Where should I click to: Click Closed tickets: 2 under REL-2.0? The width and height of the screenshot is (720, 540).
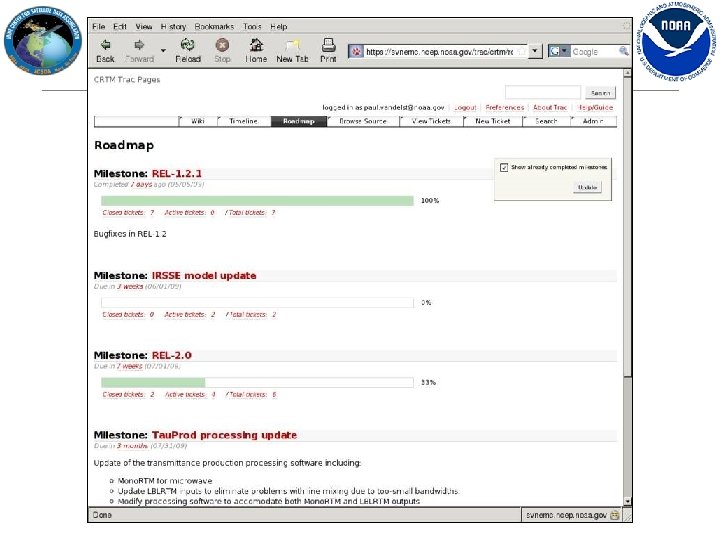point(128,394)
